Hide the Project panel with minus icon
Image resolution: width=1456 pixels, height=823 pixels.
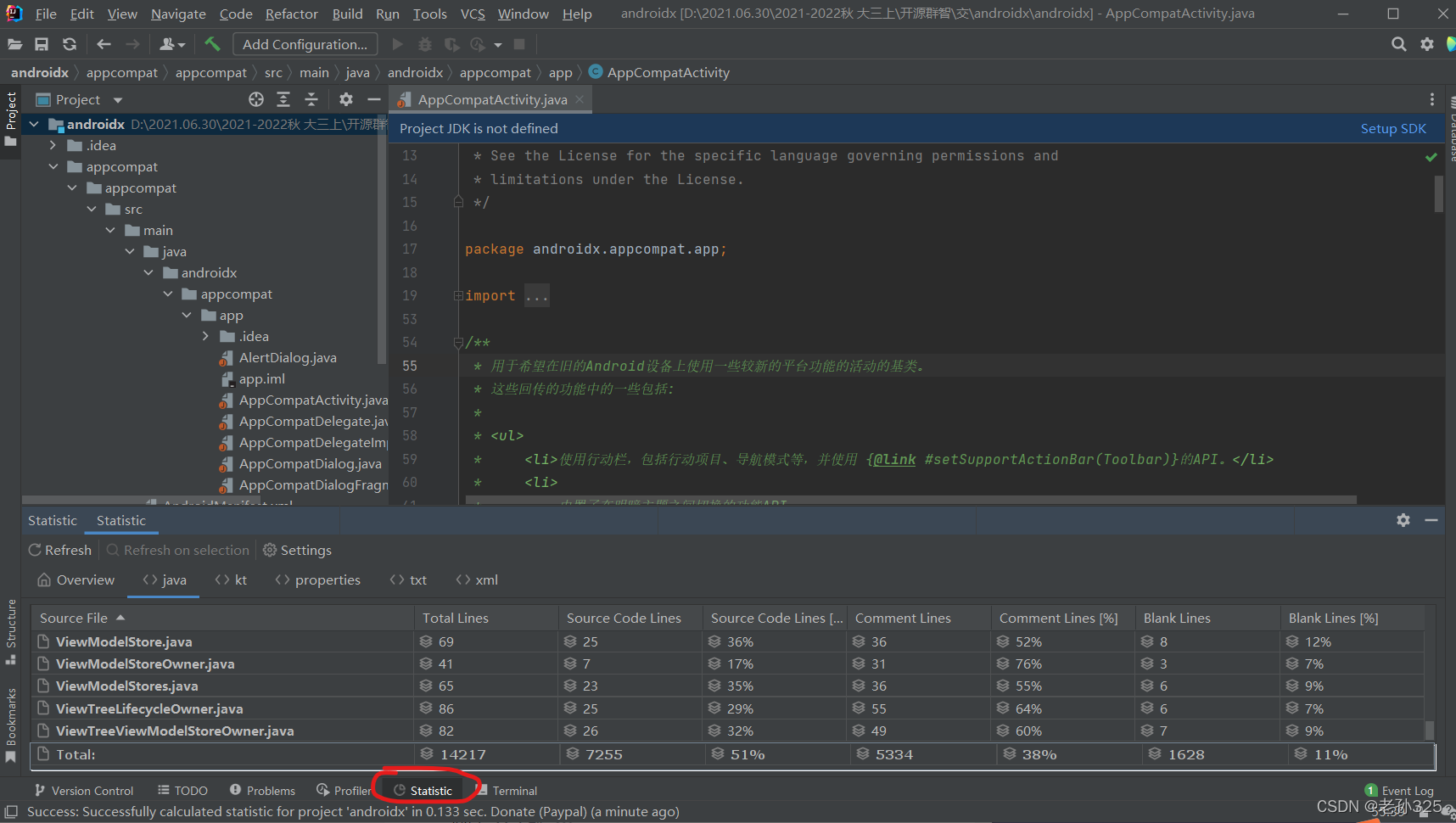coord(373,99)
